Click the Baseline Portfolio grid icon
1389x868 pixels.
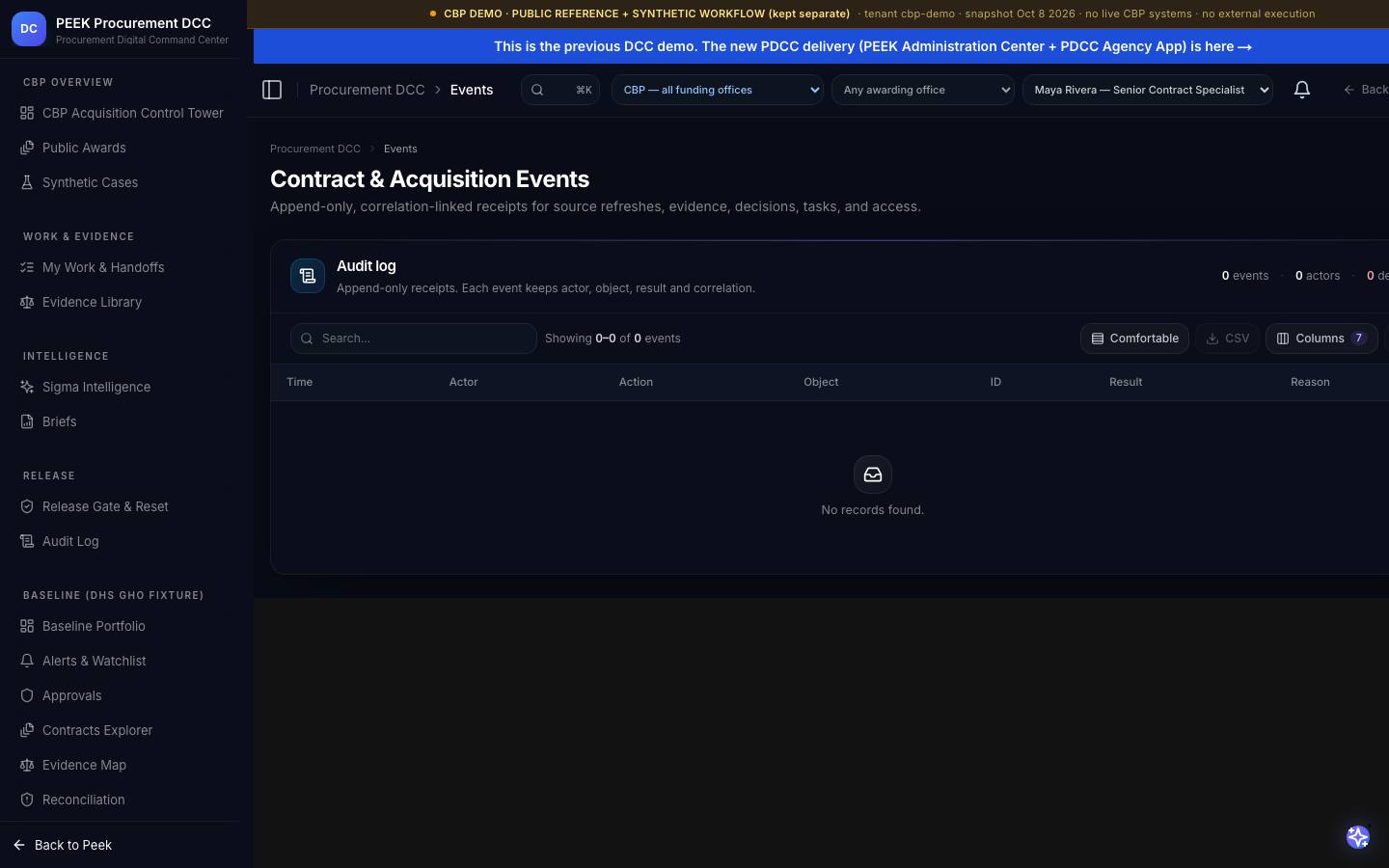27,626
